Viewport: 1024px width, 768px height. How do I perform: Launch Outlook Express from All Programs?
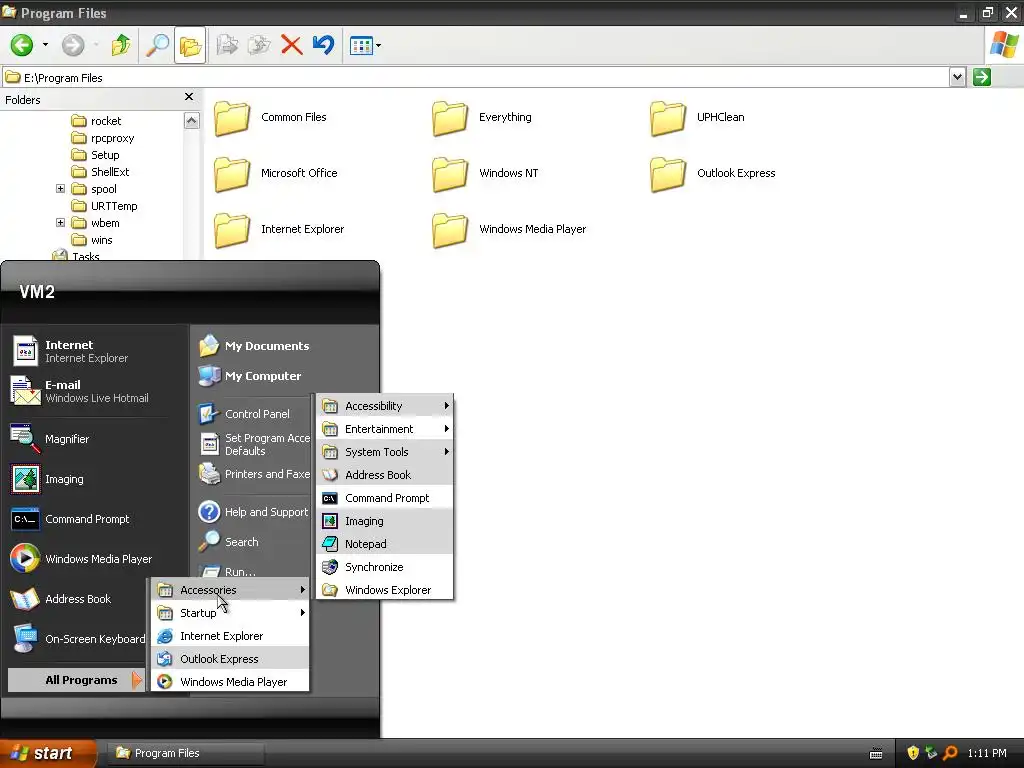(x=231, y=659)
